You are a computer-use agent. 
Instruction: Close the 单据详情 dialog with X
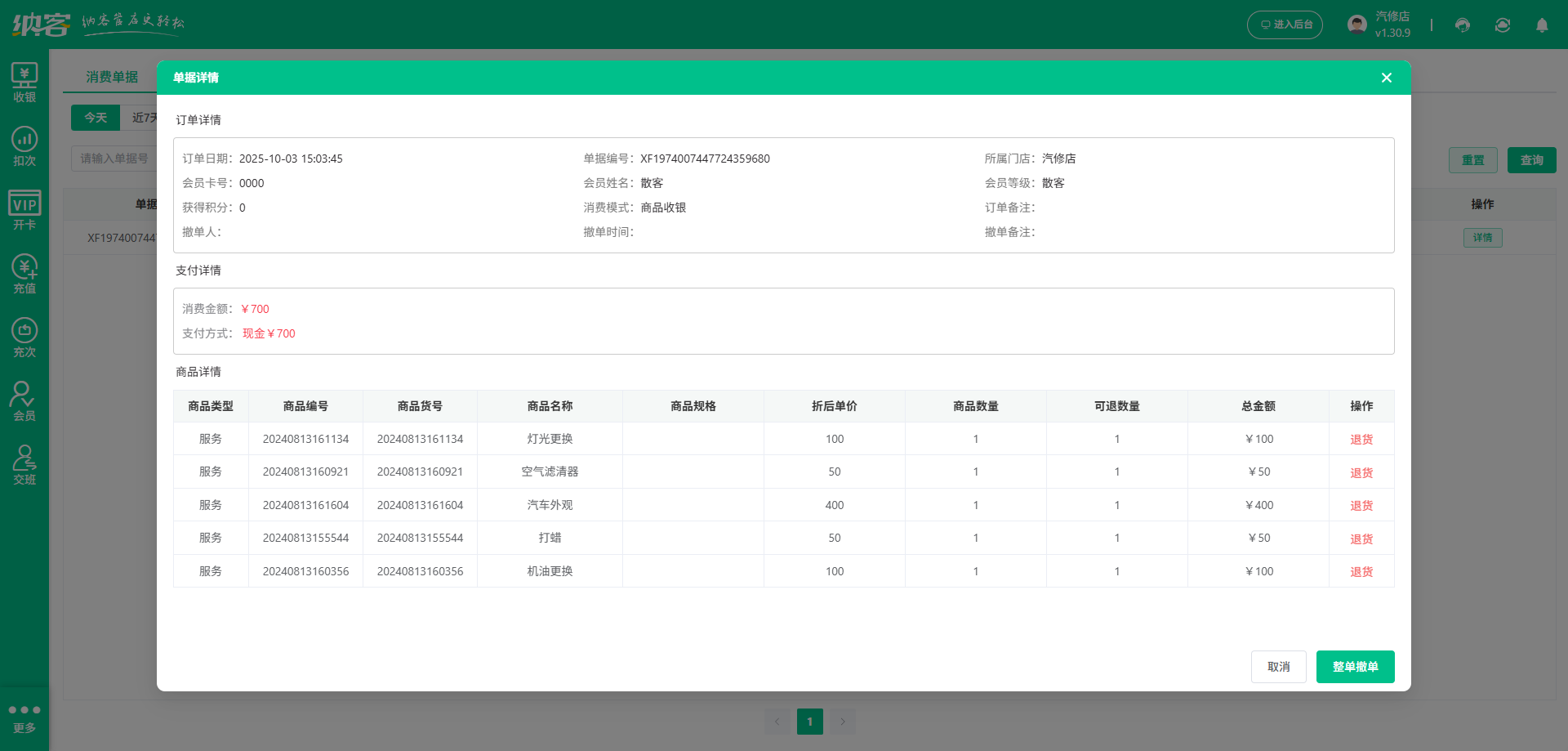pyautogui.click(x=1386, y=78)
